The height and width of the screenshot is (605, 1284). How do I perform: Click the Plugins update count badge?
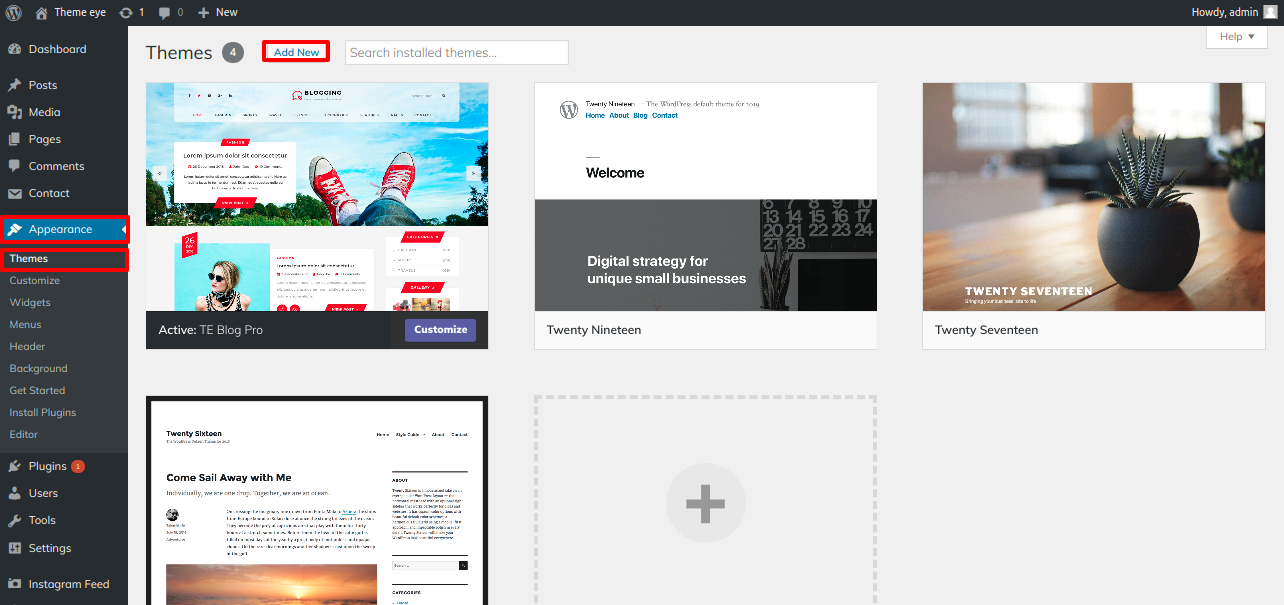78,466
